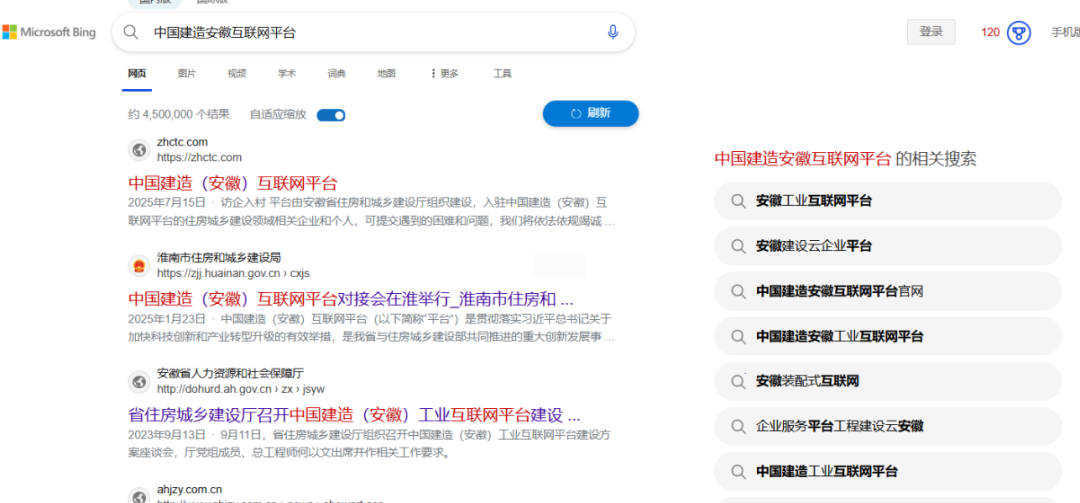This screenshot has height=503, width=1080.
Task: Click the 安徽省人力资源和社会保障厅 globe favicon
Action: (x=139, y=381)
